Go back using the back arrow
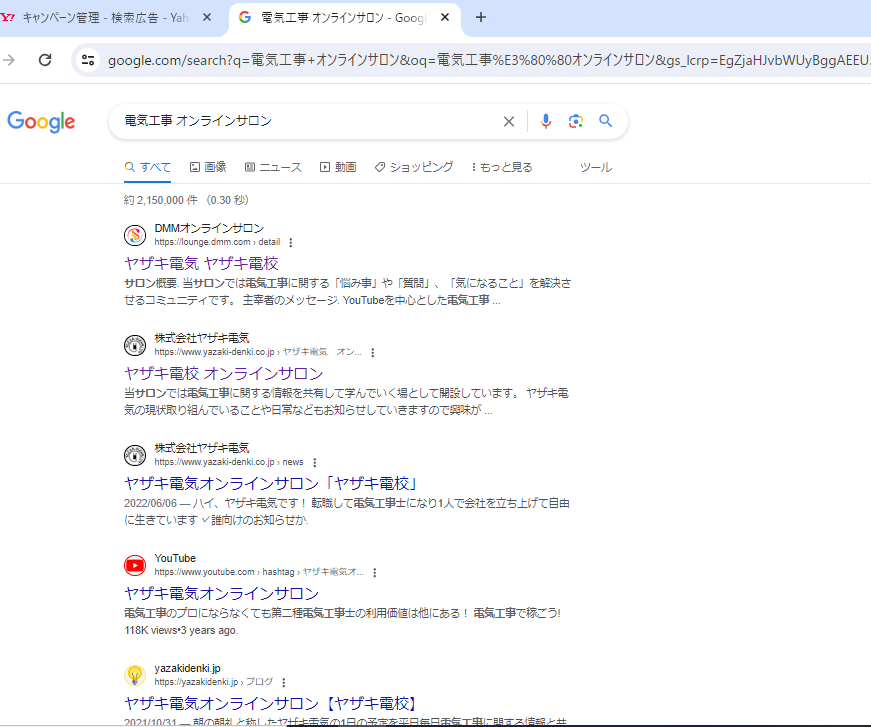This screenshot has height=727, width=871. pos(10,60)
